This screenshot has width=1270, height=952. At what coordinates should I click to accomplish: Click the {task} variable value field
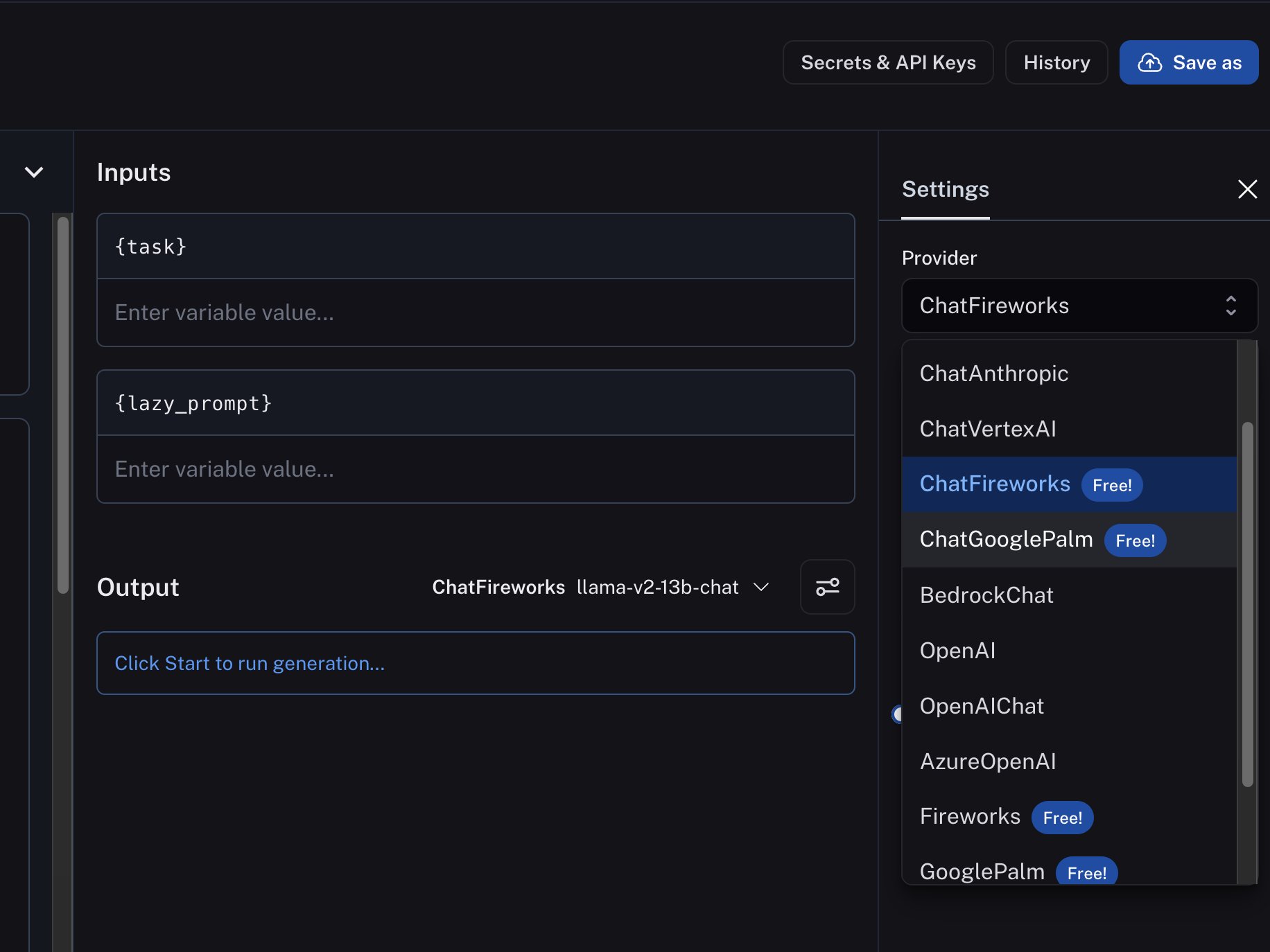476,312
